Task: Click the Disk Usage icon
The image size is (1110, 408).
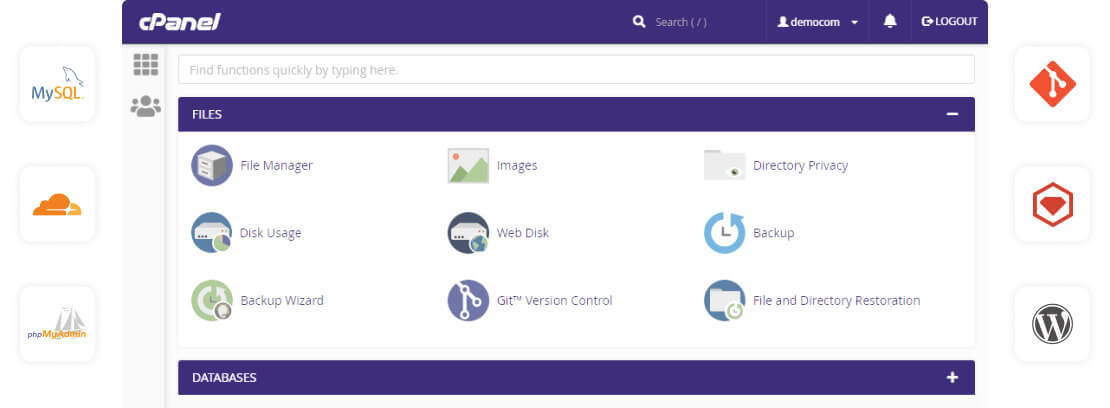Action: tap(211, 233)
